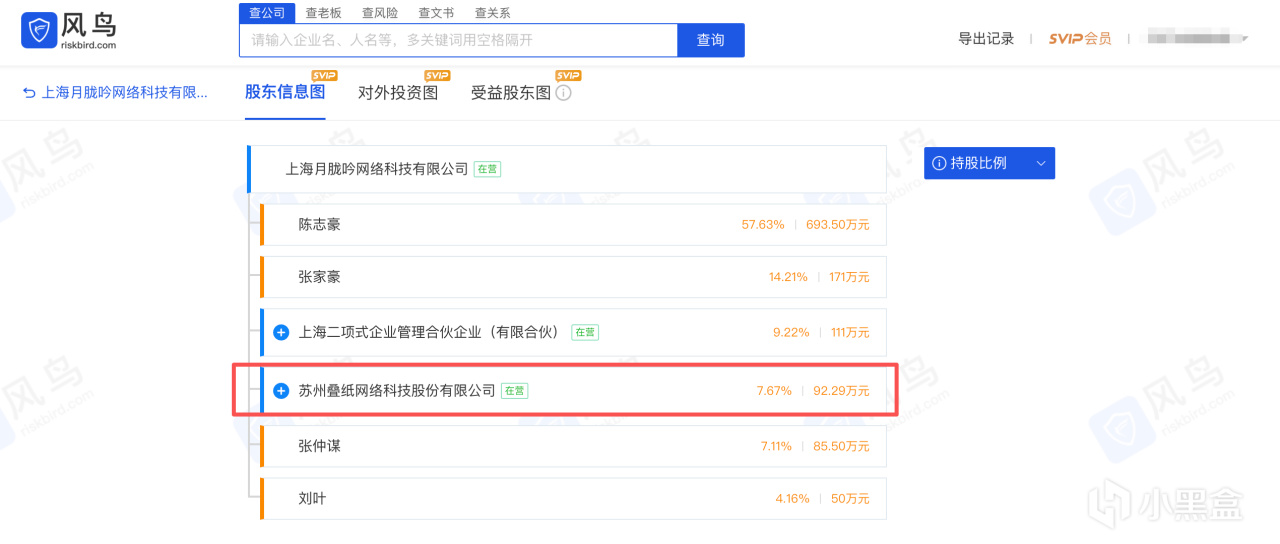The width and height of the screenshot is (1280, 544).
Task: Open the 持股比例 dropdown chevron
Action: [1040, 163]
